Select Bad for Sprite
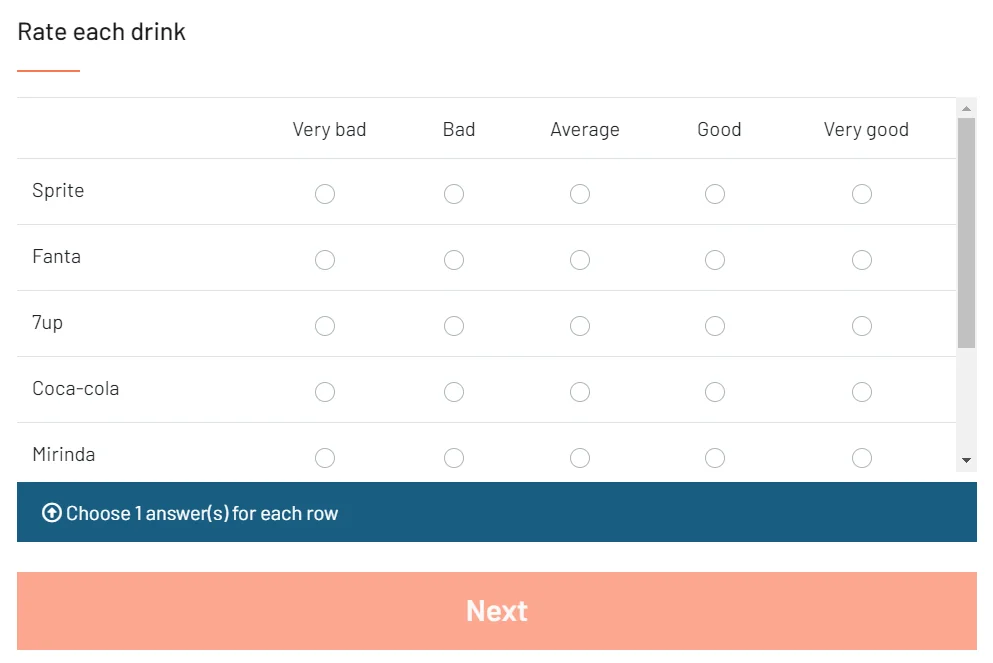The width and height of the screenshot is (993, 663). click(x=454, y=194)
